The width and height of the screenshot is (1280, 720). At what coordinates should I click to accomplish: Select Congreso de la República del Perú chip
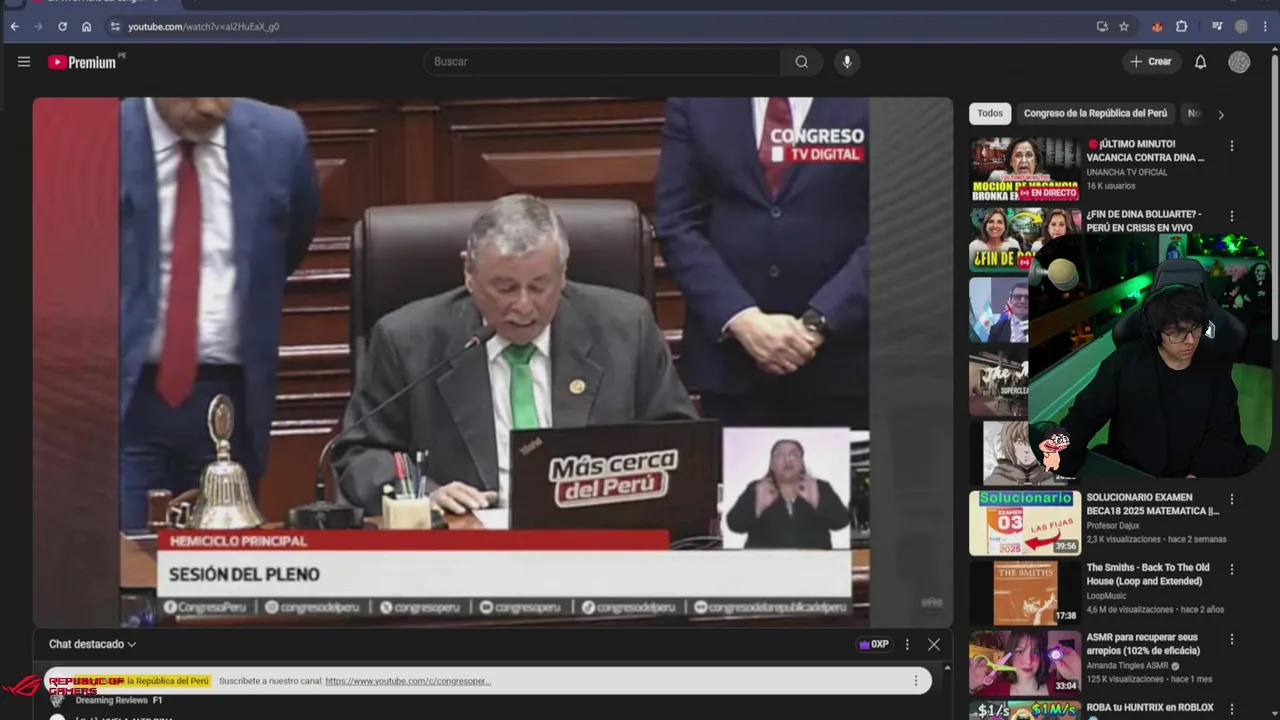click(x=1095, y=114)
